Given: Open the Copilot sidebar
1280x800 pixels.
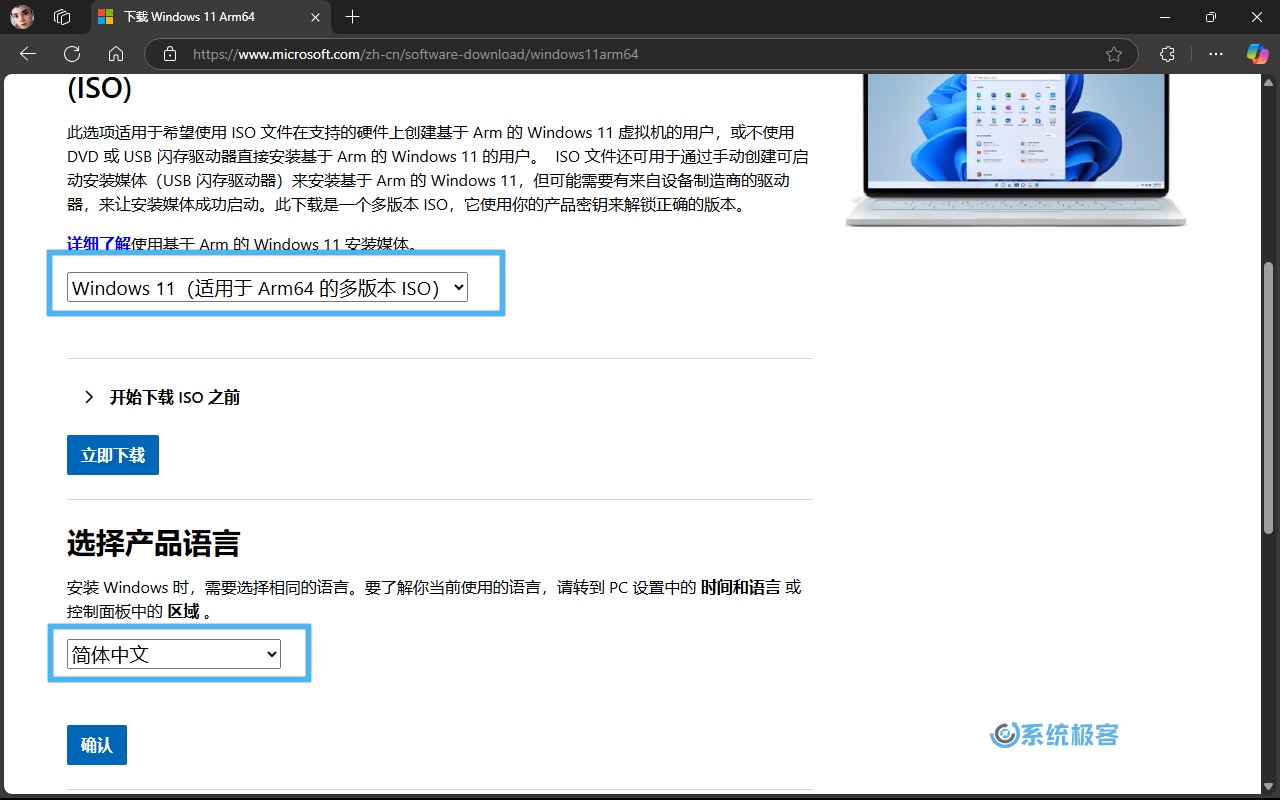Looking at the screenshot, I should click(x=1257, y=54).
